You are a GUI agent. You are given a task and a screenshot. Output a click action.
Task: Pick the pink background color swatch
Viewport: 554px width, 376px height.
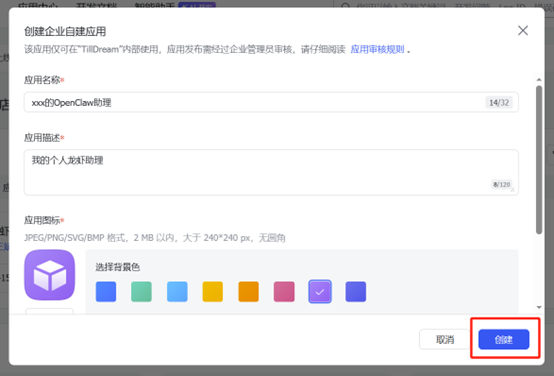(284, 292)
